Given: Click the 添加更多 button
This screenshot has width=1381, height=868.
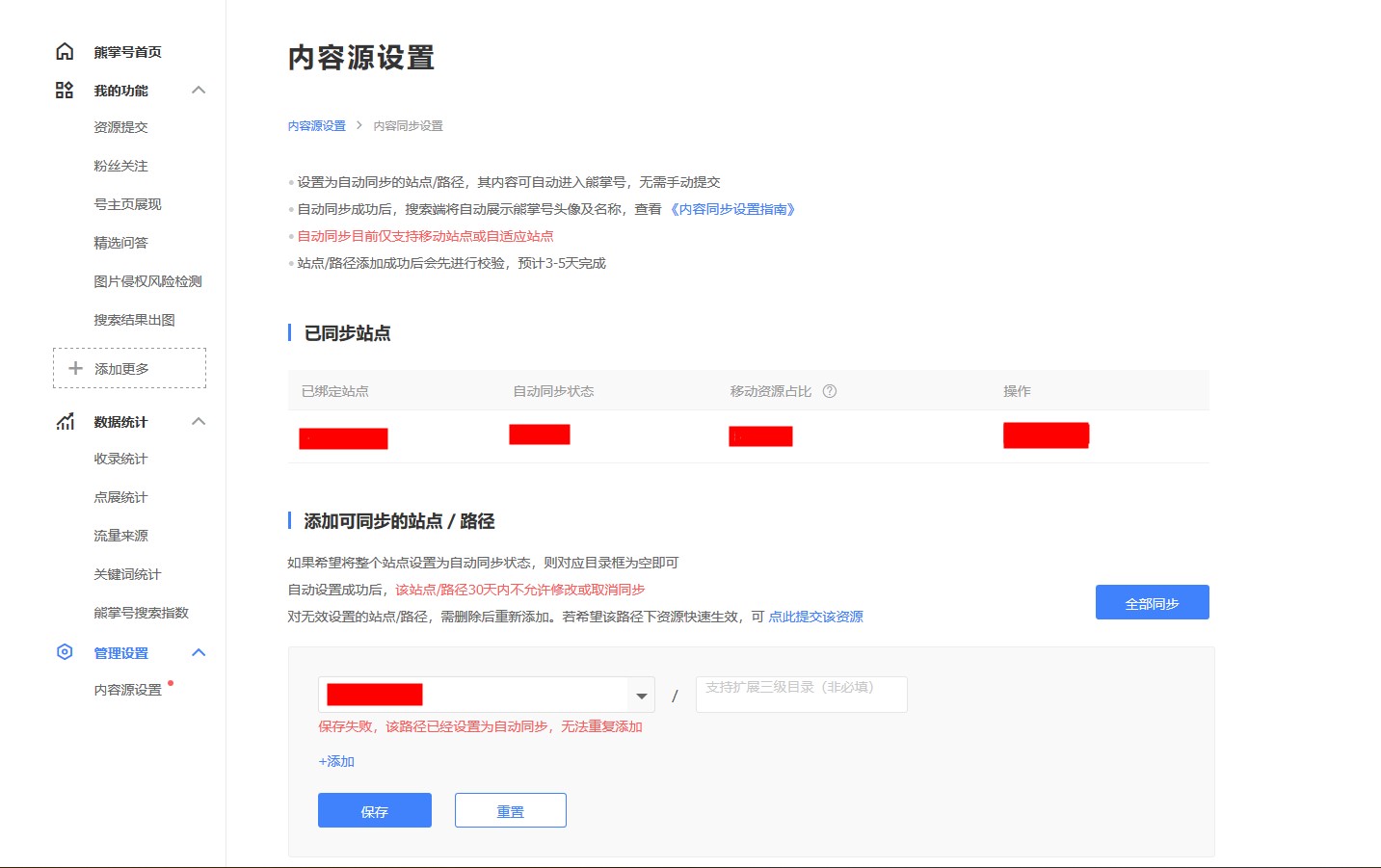Looking at the screenshot, I should pos(129,368).
